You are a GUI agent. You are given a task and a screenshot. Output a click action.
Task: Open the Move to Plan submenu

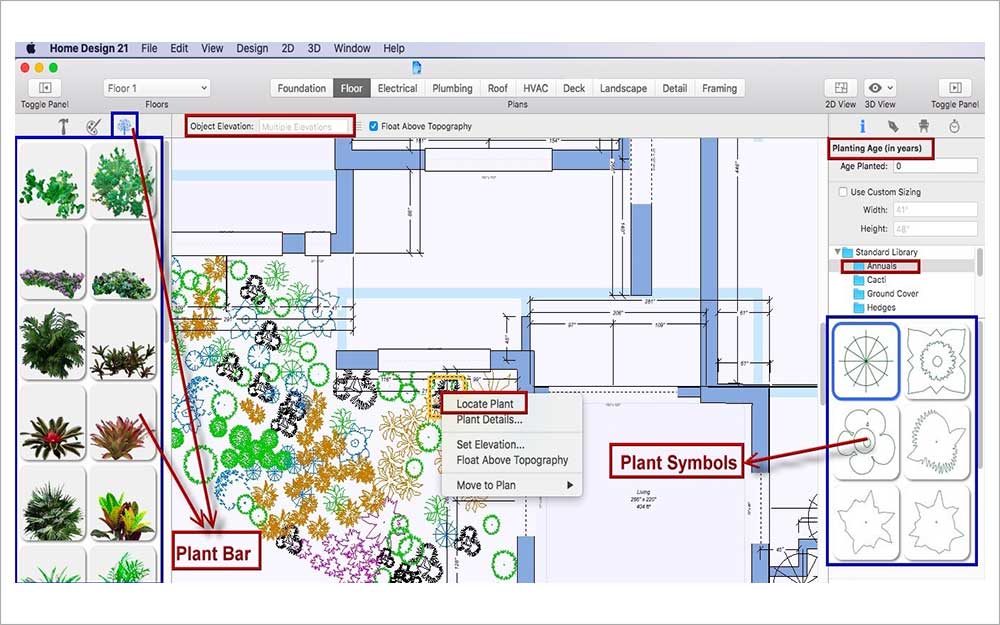[x=511, y=485]
